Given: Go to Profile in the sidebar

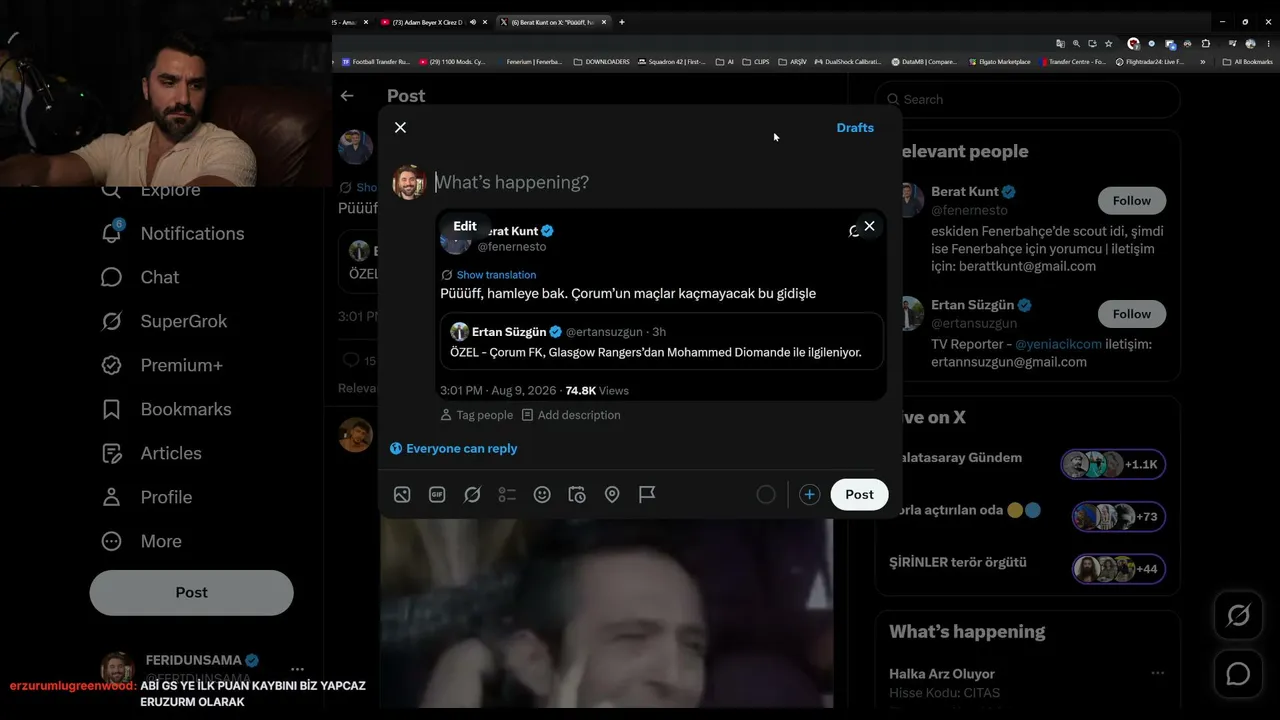Looking at the screenshot, I should point(146,497).
